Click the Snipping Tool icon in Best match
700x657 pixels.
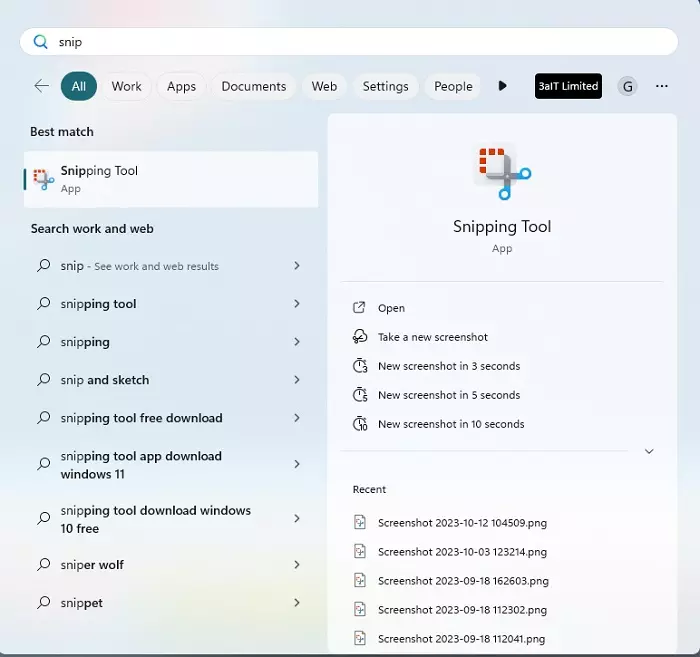(44, 179)
